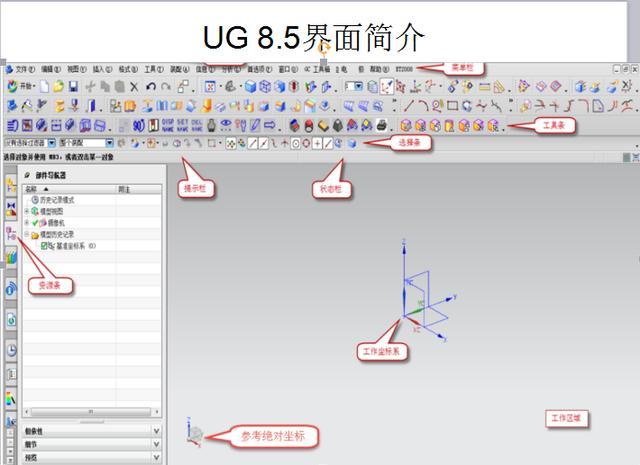
Task: Open the 窗口 menu
Action: (x=289, y=69)
